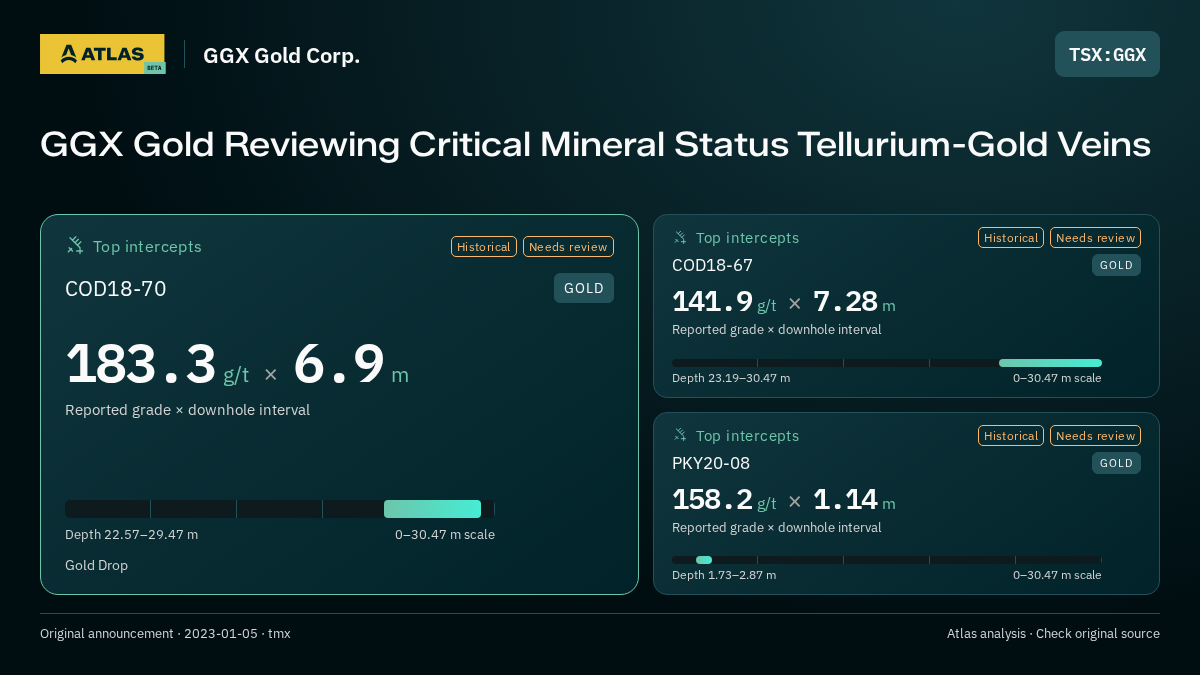Click Top intercepts title on COD18-67 card

click(747, 238)
